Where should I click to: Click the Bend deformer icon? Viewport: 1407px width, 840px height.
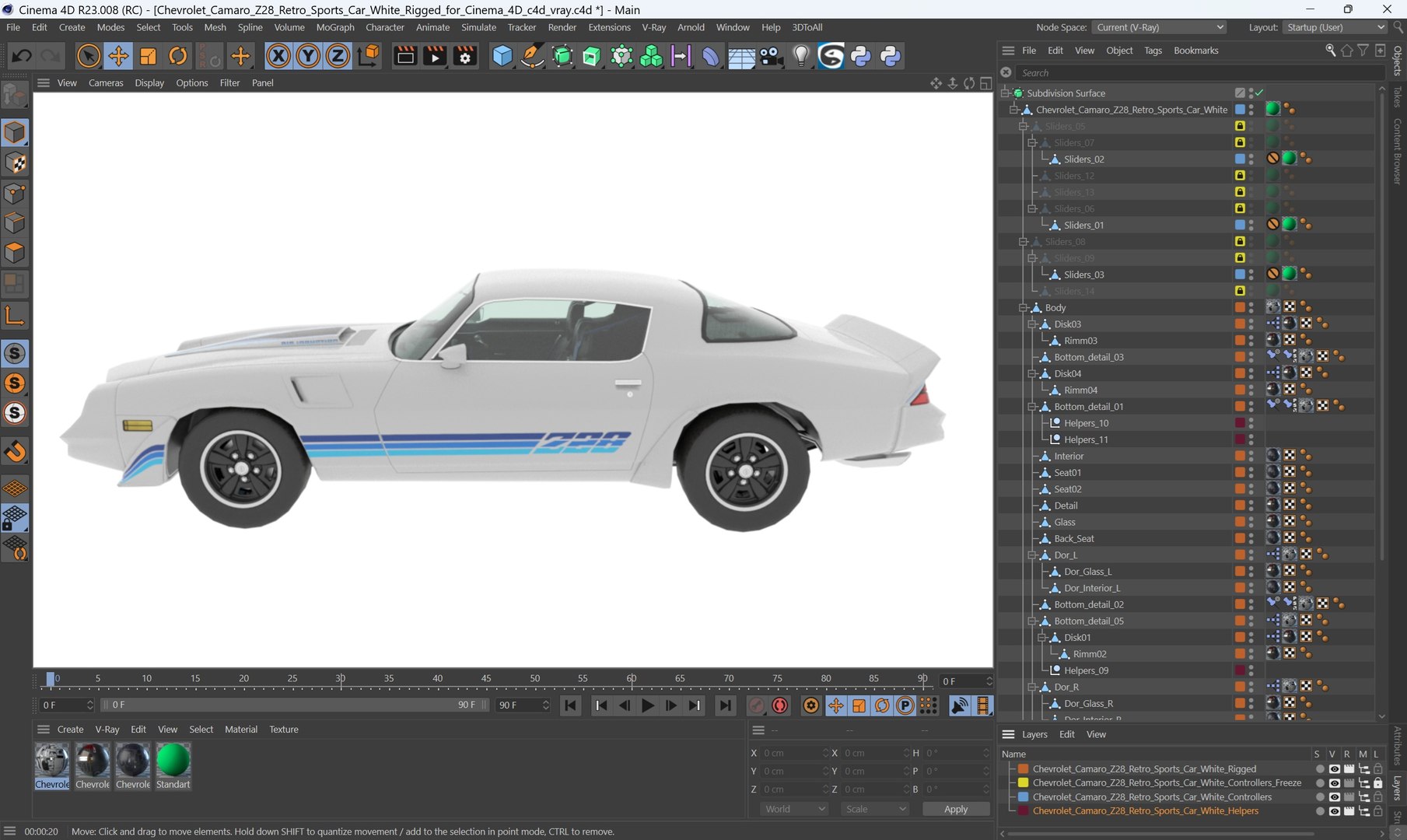coord(711,56)
